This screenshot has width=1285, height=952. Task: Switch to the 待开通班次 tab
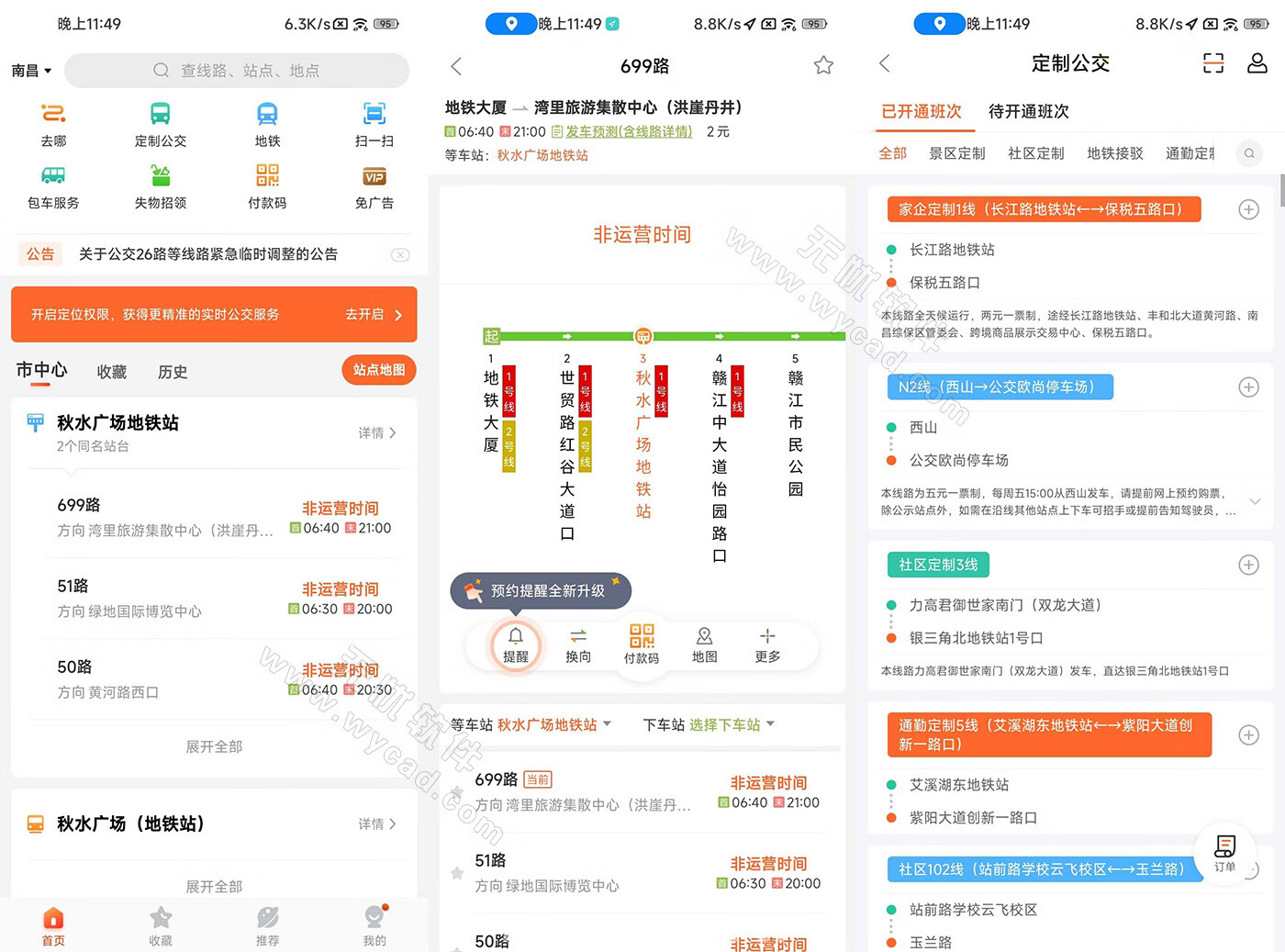[x=1027, y=111]
